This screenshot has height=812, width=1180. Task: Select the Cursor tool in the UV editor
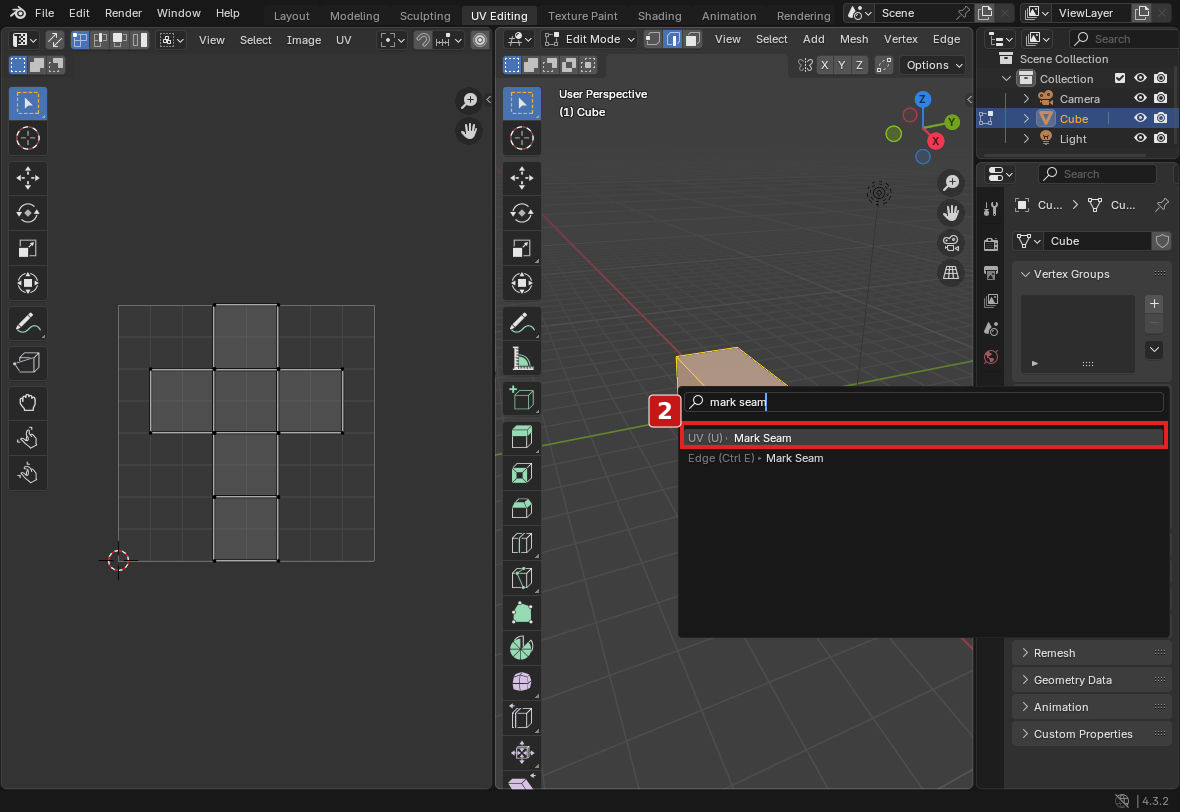28,138
